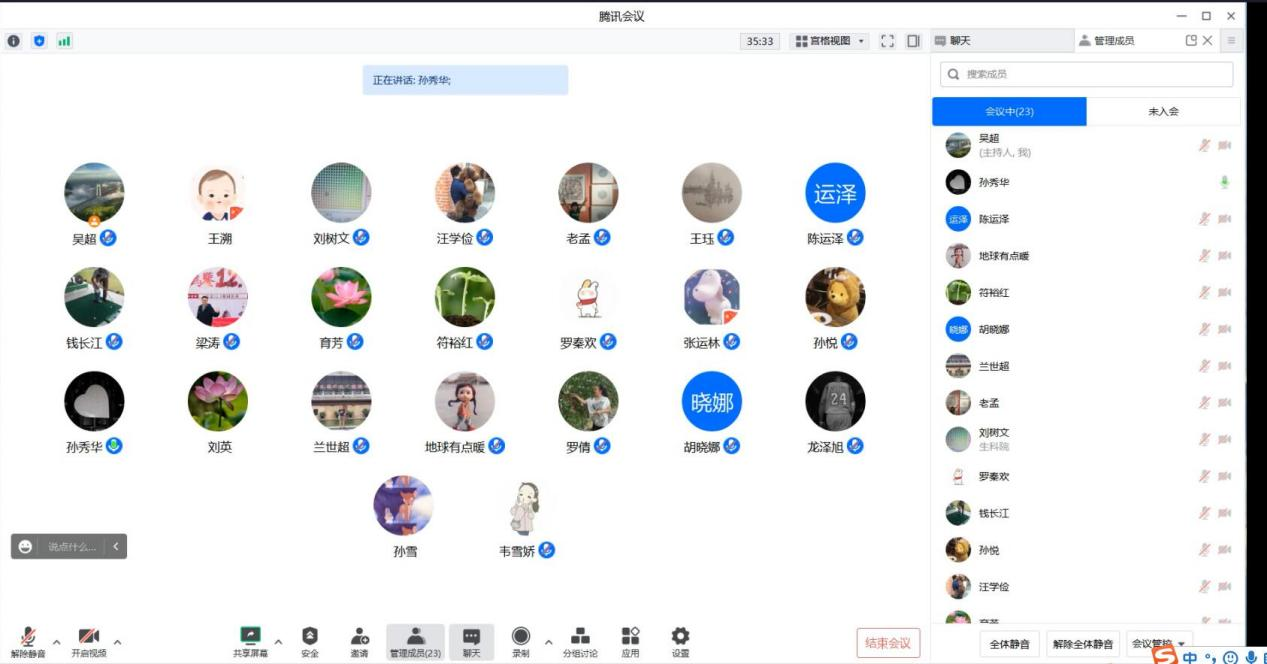Viewport: 1267px width, 664px height.
Task: Open 设置 settings gear in toolbar
Action: pos(680,637)
